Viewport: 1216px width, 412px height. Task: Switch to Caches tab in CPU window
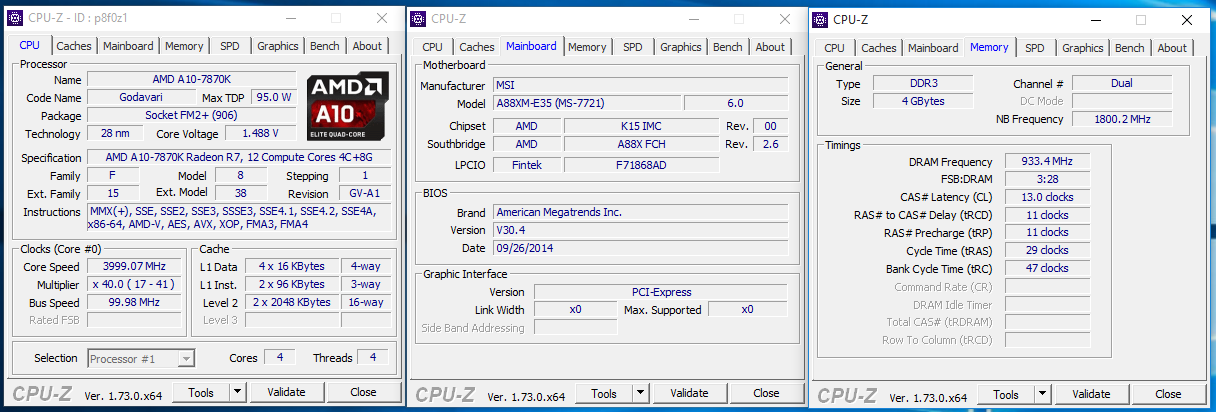point(74,46)
